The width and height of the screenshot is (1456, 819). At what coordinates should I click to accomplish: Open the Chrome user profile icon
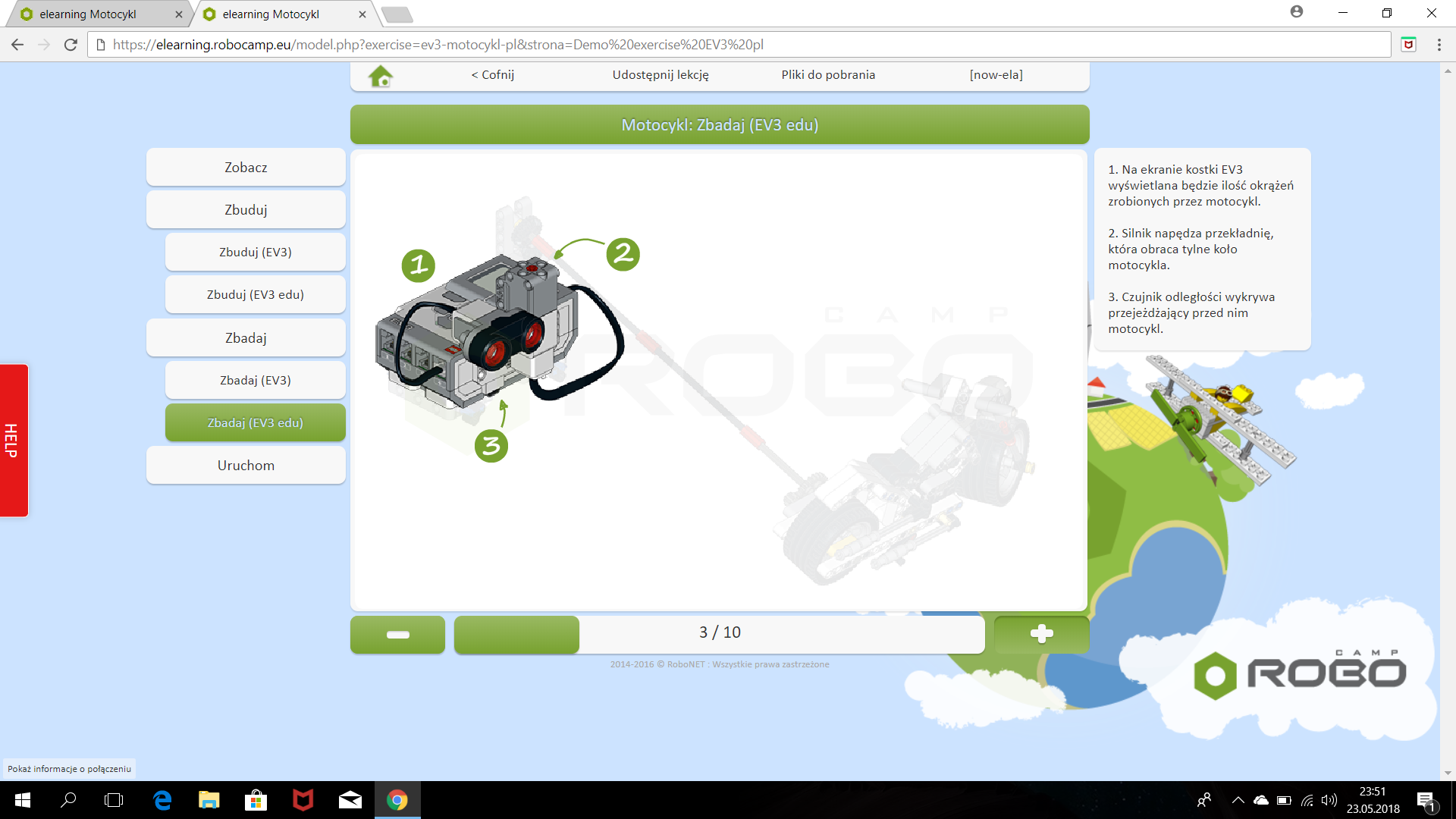[x=1297, y=12]
